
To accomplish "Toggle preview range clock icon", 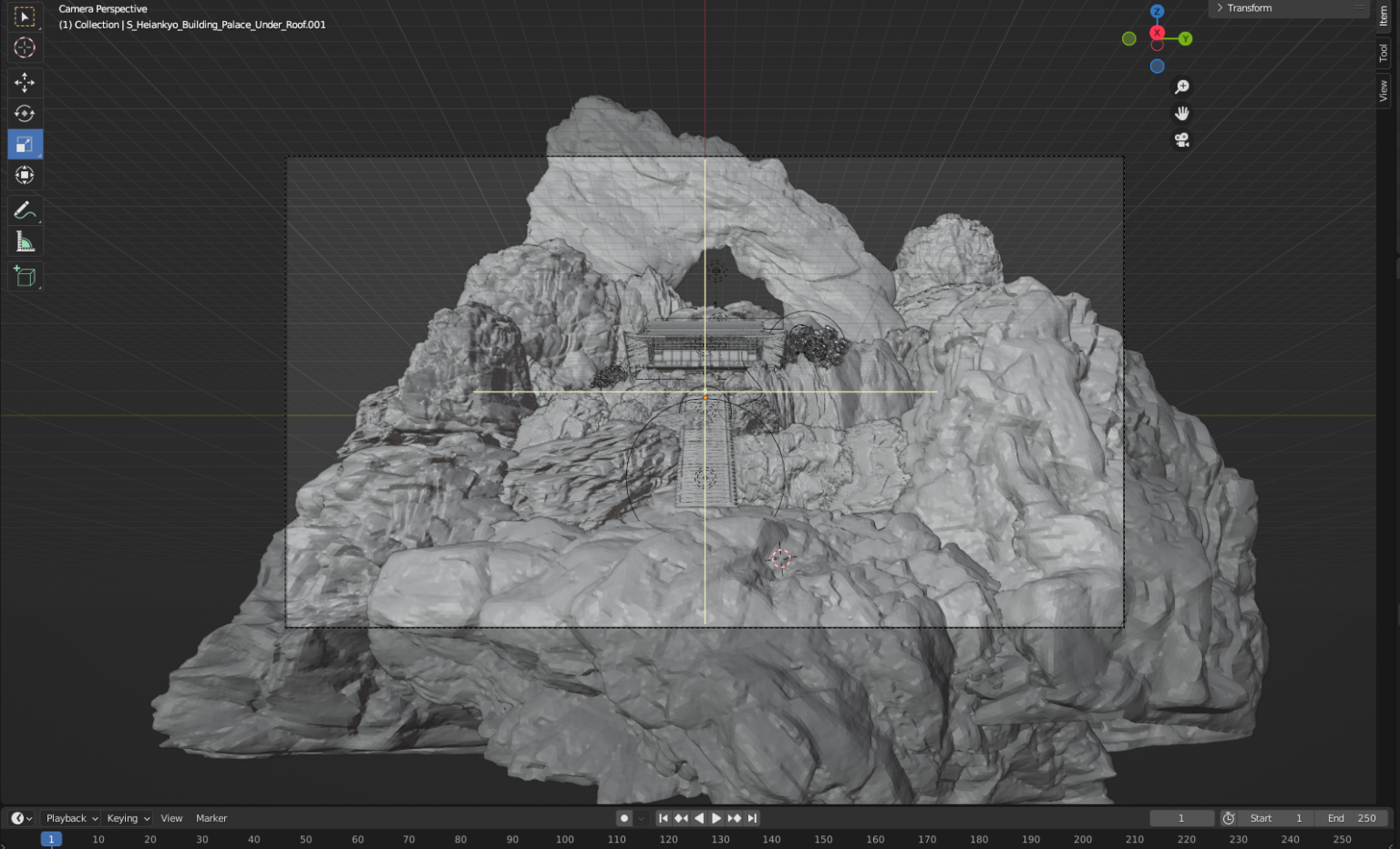I will pos(1229,818).
